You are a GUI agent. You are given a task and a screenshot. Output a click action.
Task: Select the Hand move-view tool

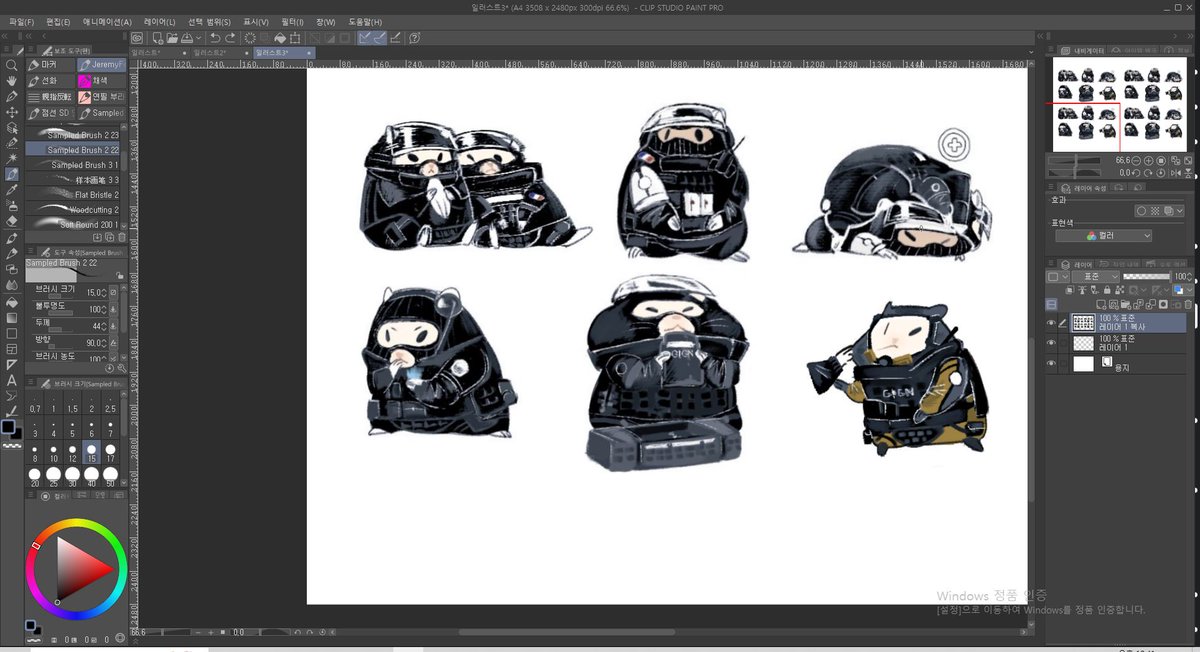pyautogui.click(x=12, y=81)
